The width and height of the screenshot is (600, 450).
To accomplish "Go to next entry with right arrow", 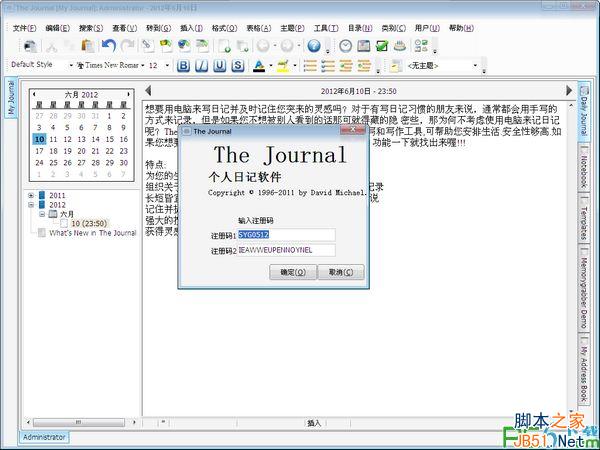I will (569, 90).
